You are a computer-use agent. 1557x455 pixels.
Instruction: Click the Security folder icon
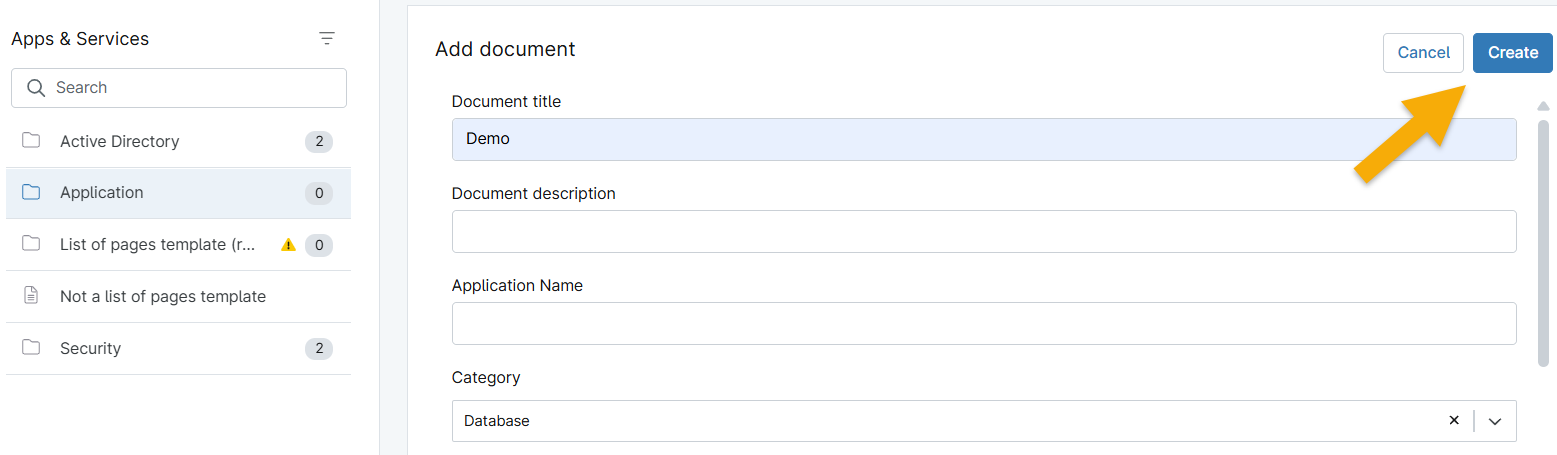click(x=31, y=348)
